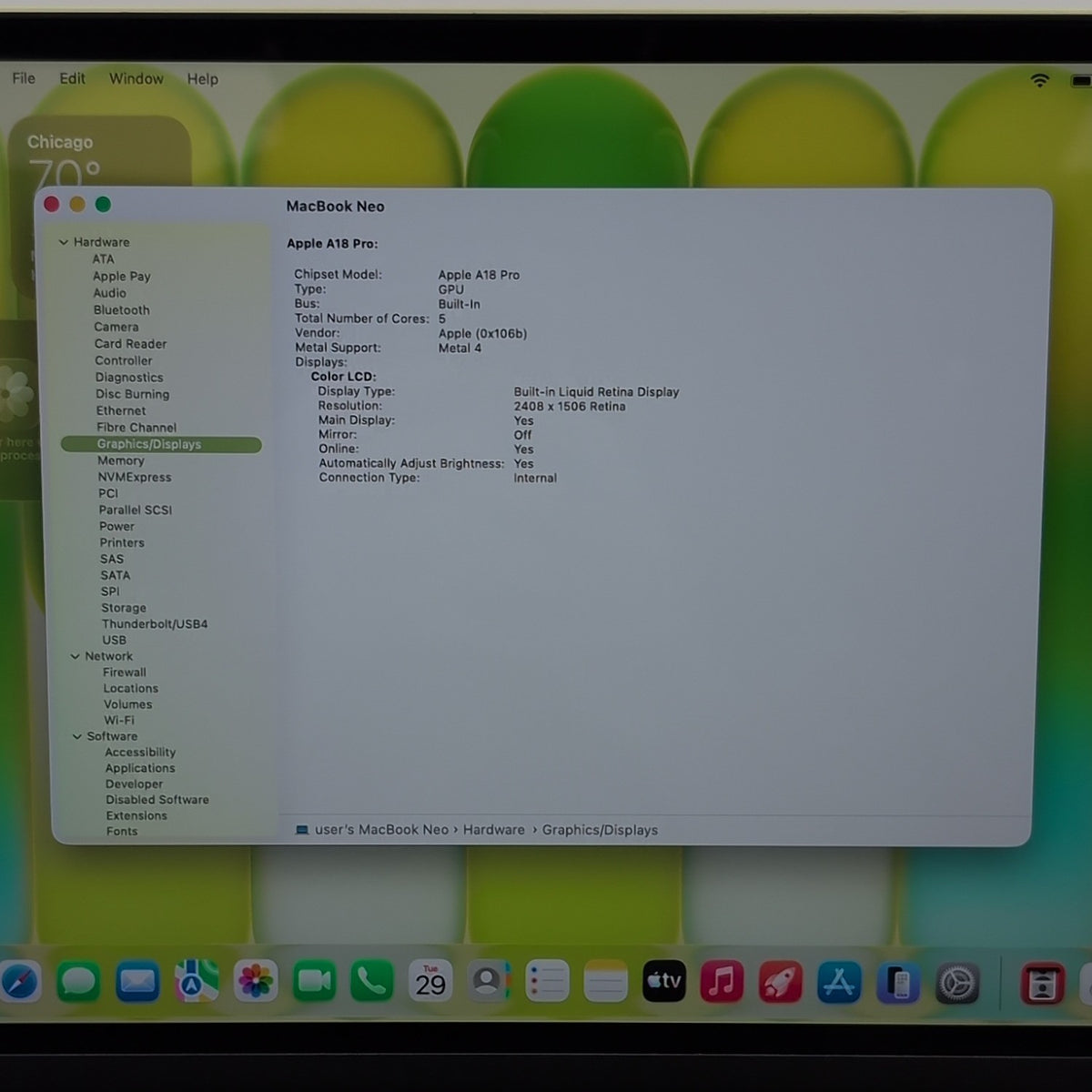Collapse the Network section chevron
1092x1092 pixels.
[x=75, y=656]
